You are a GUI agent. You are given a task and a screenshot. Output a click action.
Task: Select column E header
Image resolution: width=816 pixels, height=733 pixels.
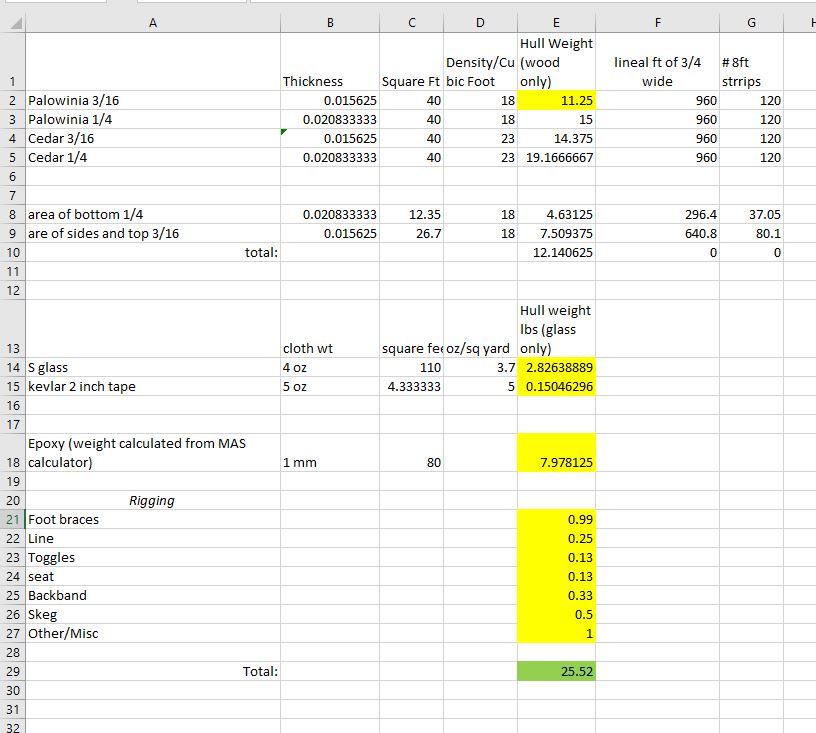click(556, 23)
